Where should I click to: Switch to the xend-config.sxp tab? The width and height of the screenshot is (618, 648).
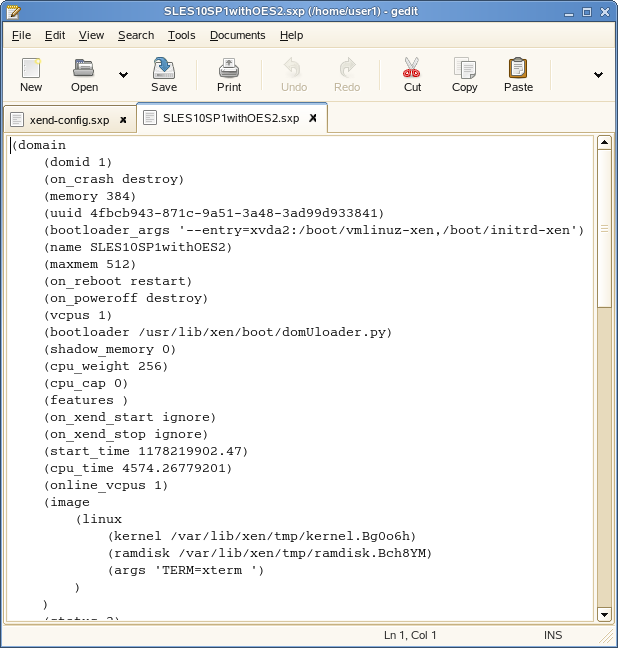(69, 120)
